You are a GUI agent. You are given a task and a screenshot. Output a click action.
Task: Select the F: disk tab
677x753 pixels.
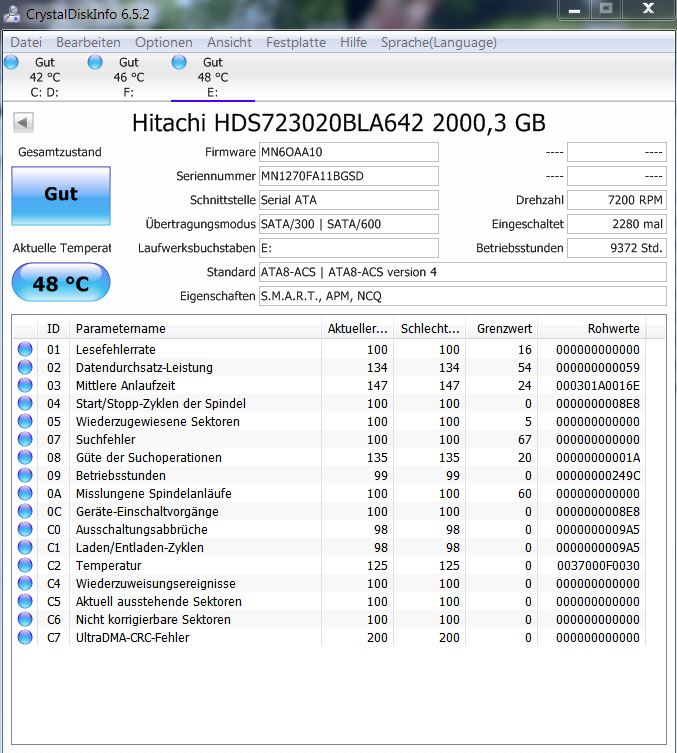(128, 77)
